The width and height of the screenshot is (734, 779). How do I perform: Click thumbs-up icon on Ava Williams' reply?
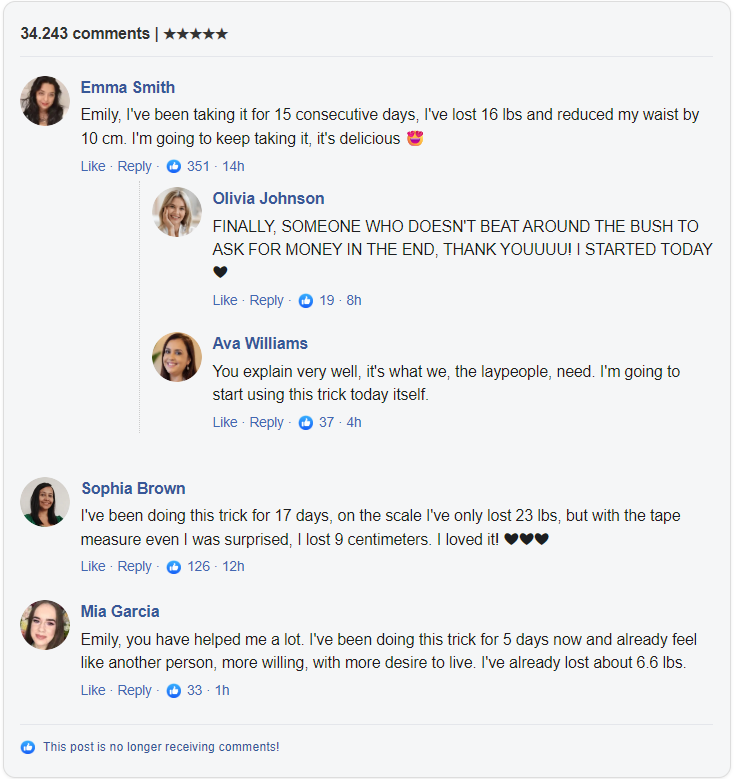306,422
